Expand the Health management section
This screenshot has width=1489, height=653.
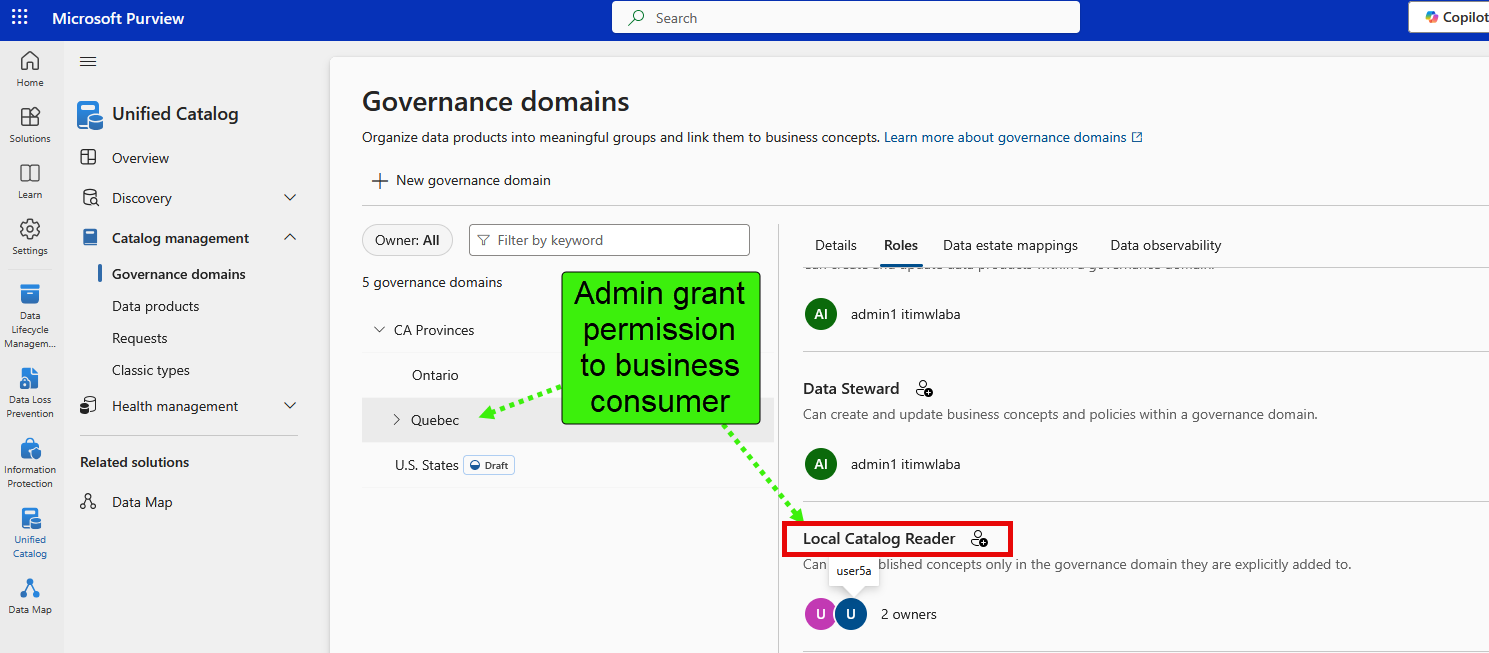pyautogui.click(x=290, y=405)
